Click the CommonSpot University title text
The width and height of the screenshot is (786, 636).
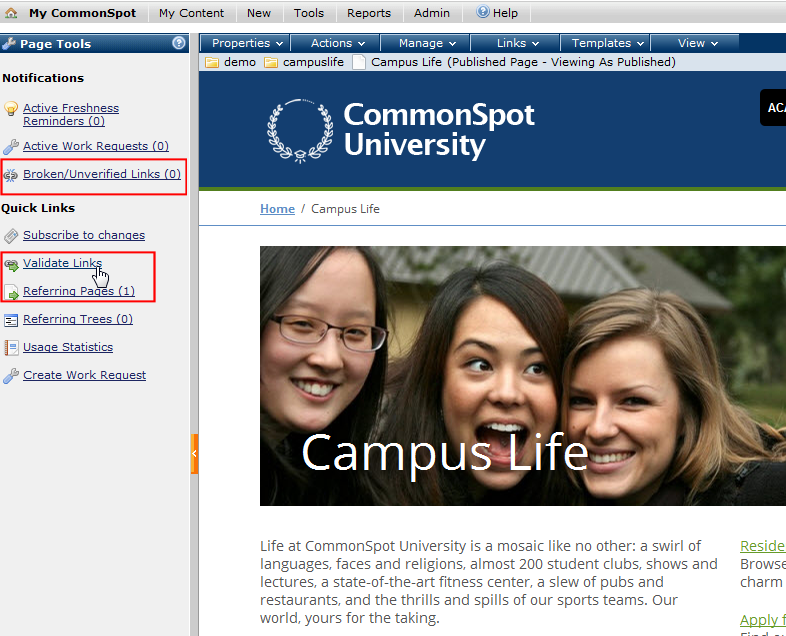(x=439, y=130)
